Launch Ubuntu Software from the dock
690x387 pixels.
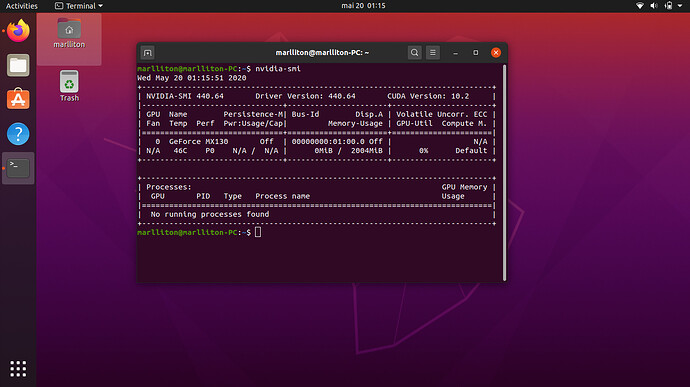click(x=18, y=99)
